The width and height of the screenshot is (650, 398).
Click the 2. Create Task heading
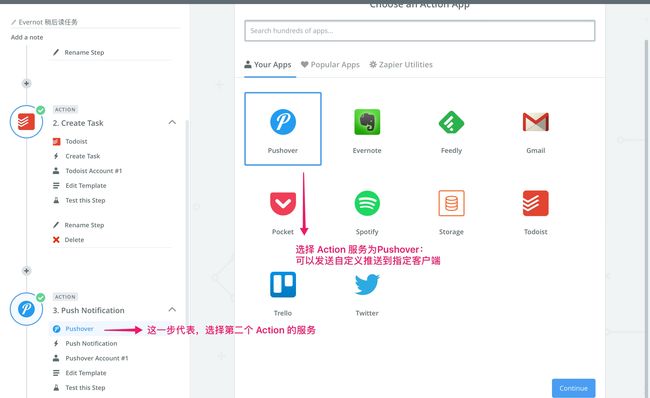[78, 123]
